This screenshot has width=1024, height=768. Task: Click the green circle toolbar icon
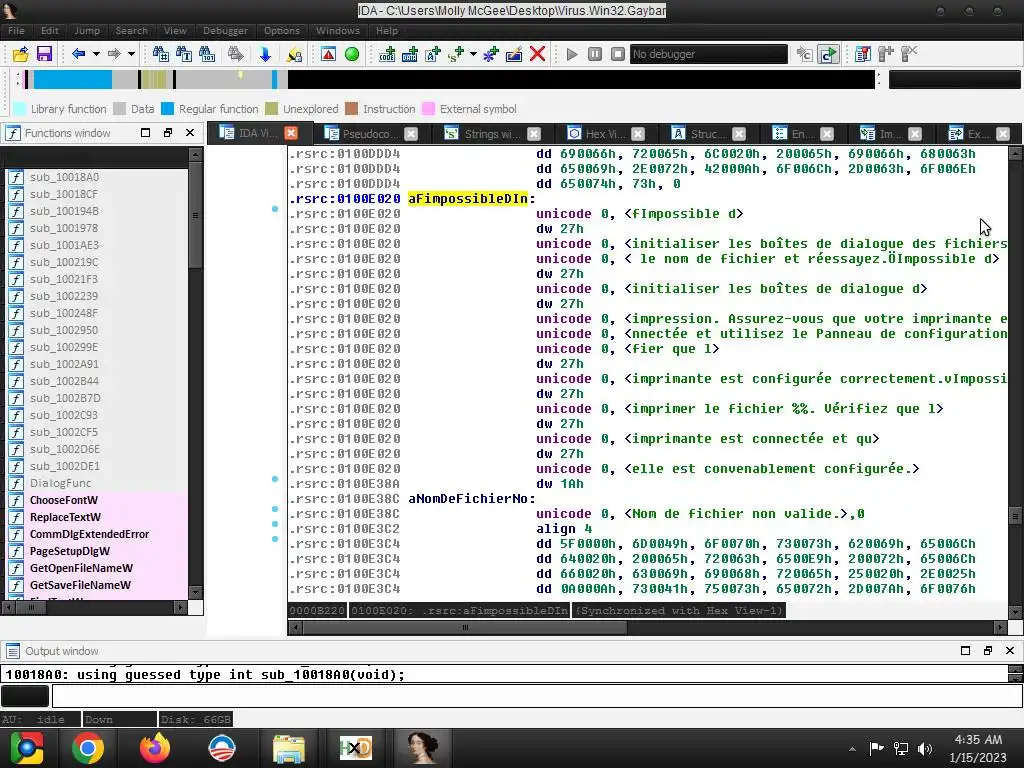(352, 54)
